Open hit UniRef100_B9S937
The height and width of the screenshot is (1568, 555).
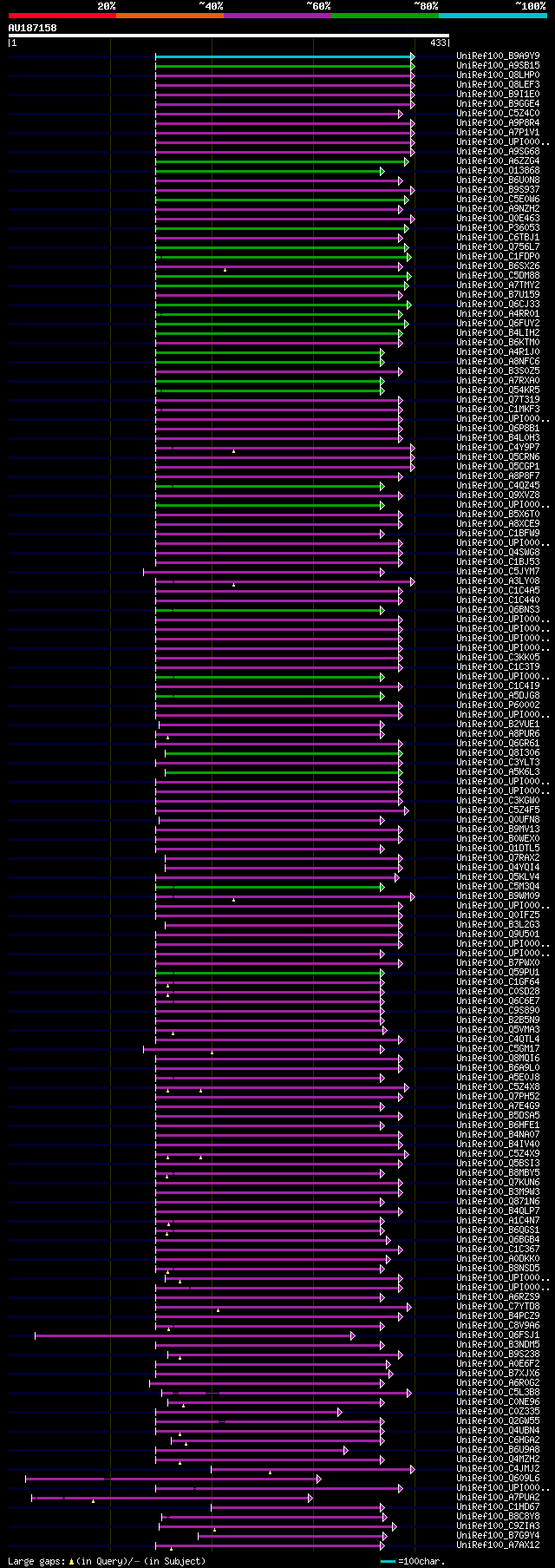(x=498, y=190)
